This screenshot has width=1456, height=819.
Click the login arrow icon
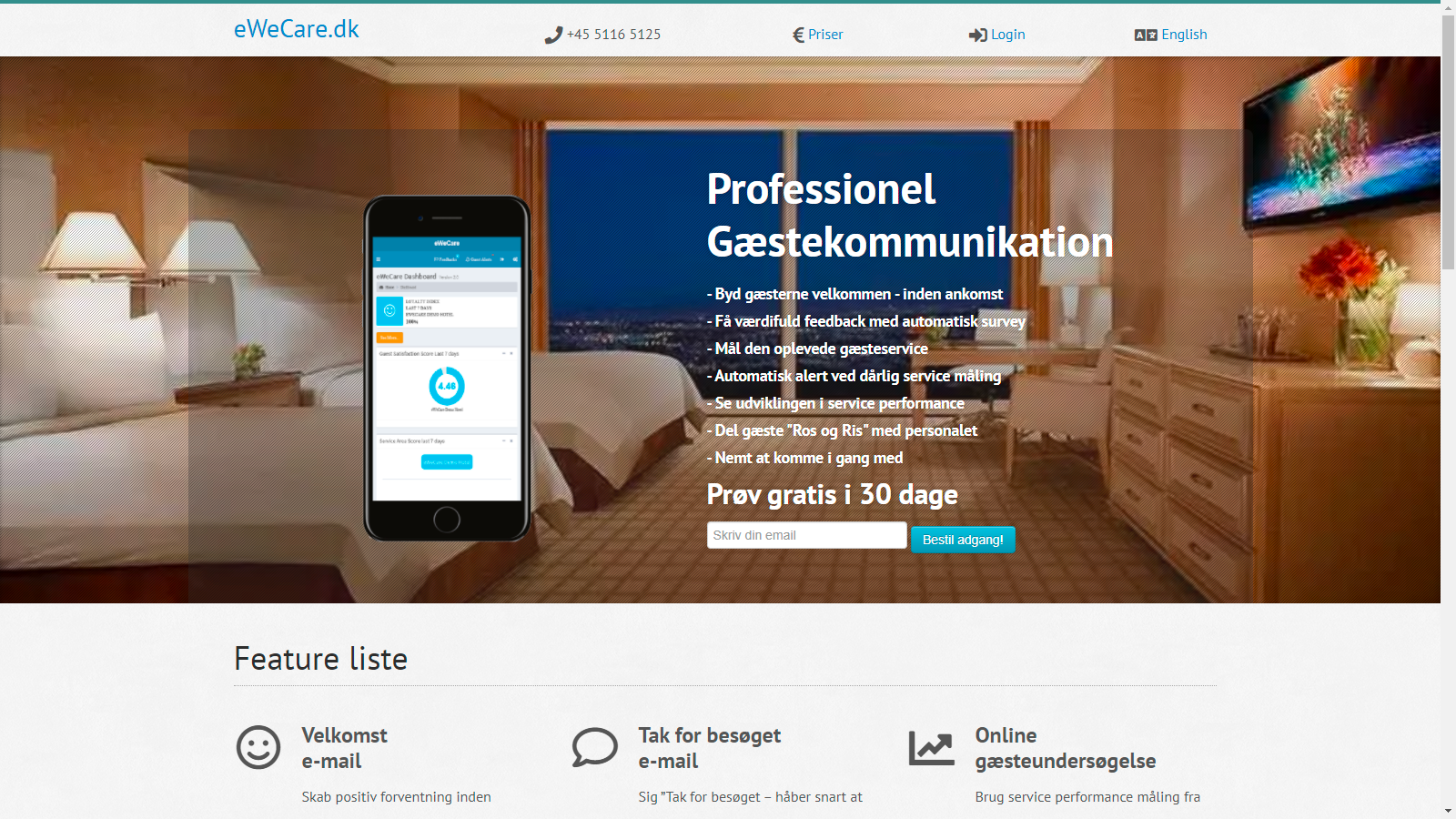[977, 35]
